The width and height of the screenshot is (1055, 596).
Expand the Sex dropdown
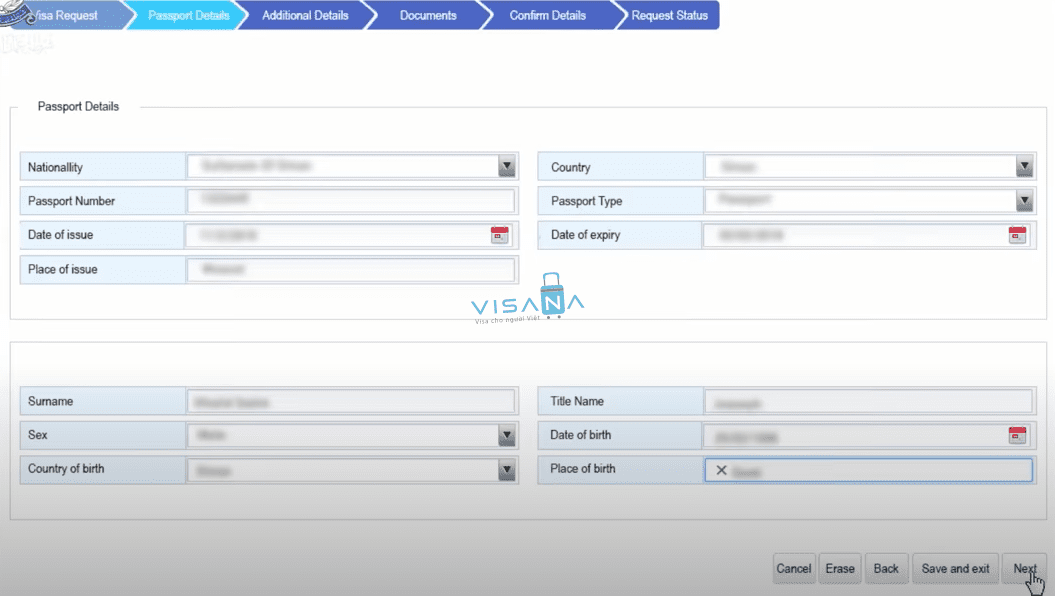(507, 435)
